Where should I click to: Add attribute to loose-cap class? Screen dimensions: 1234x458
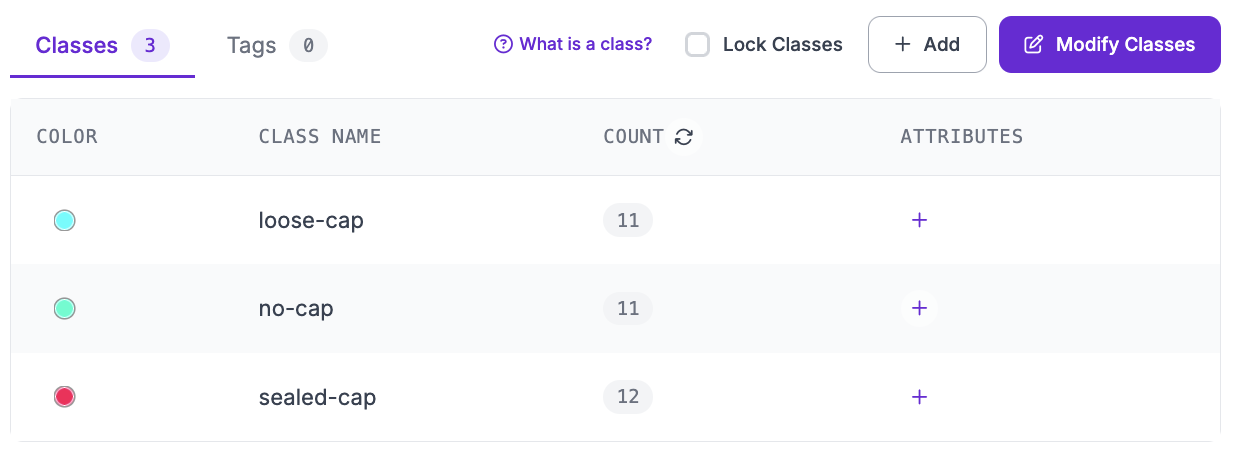coord(920,220)
